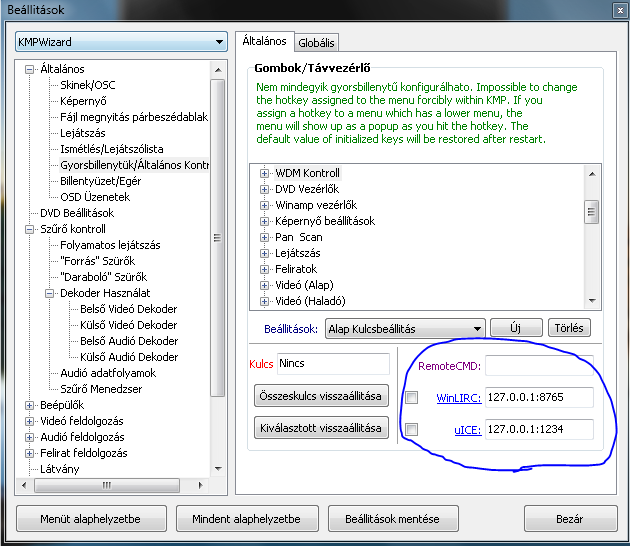Click settings tree scroll-right arrow

pyautogui.click(x=201, y=485)
